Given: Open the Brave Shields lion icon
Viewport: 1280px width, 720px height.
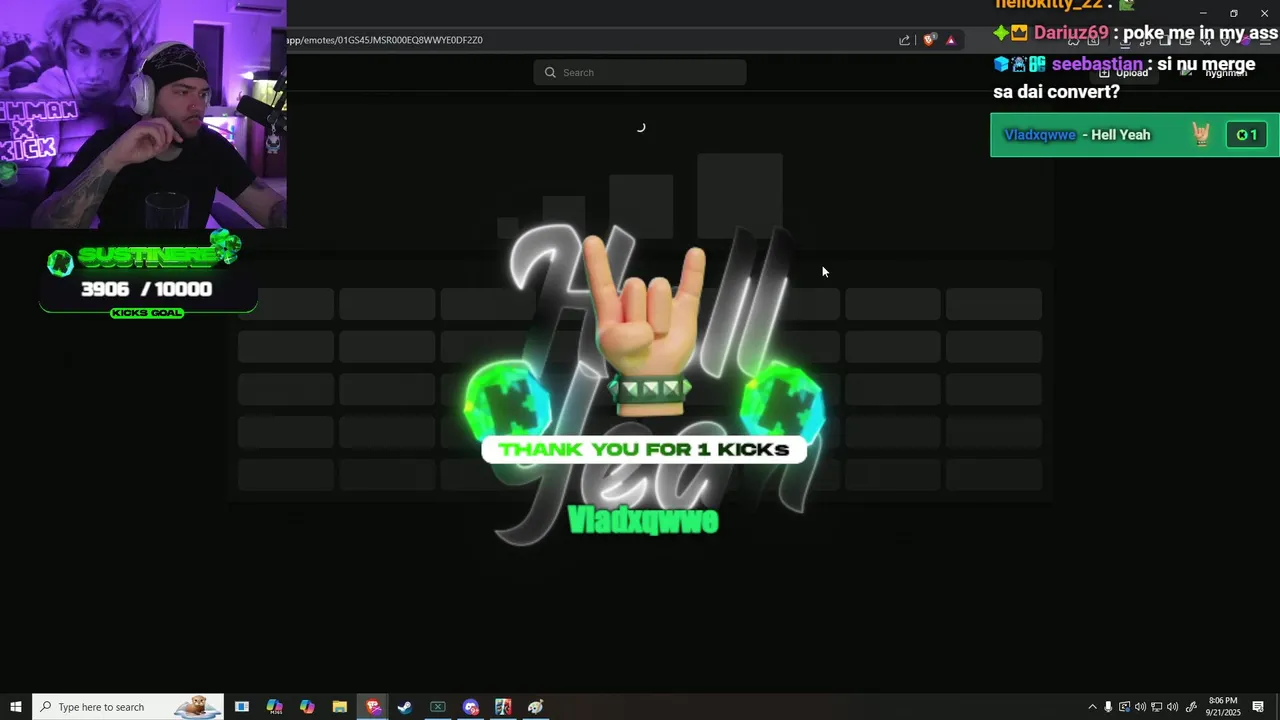Looking at the screenshot, I should tap(929, 40).
